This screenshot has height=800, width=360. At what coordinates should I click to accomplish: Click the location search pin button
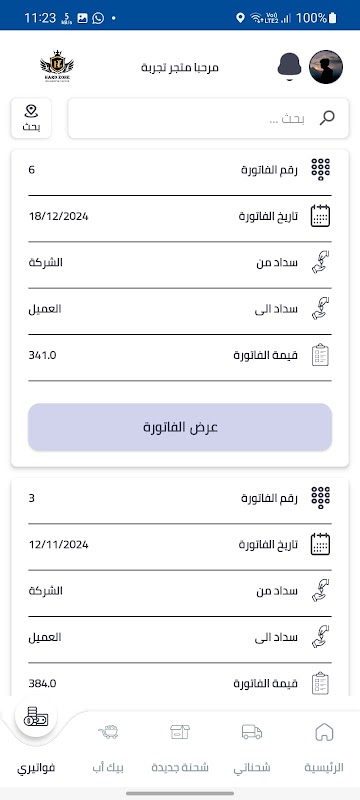[x=31, y=118]
